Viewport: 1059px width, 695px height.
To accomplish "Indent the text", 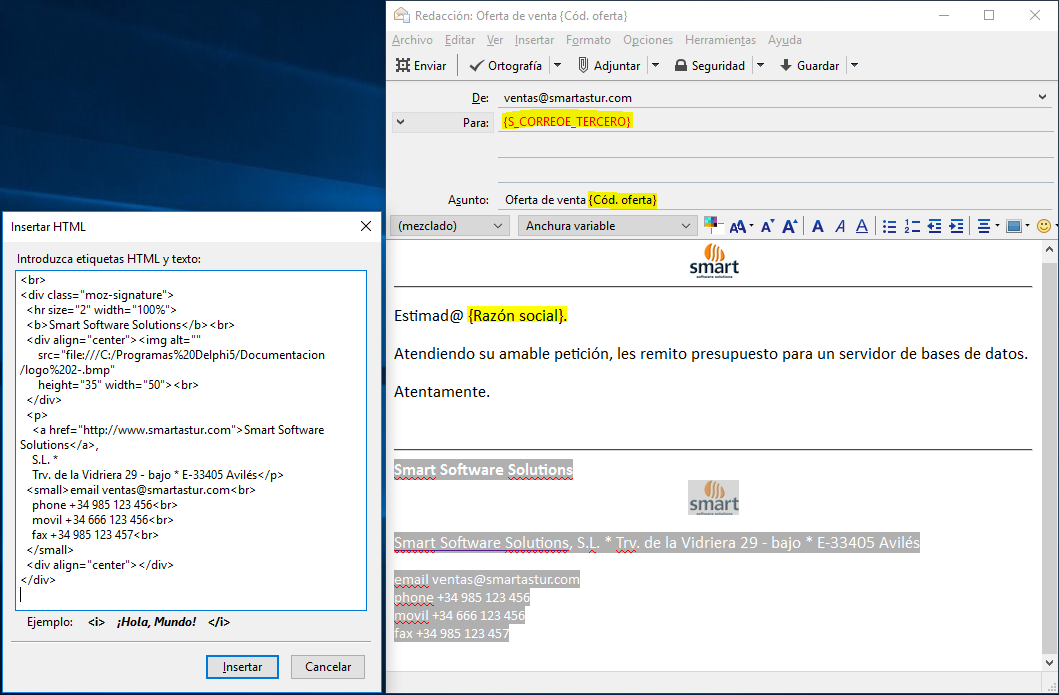I will (956, 226).
